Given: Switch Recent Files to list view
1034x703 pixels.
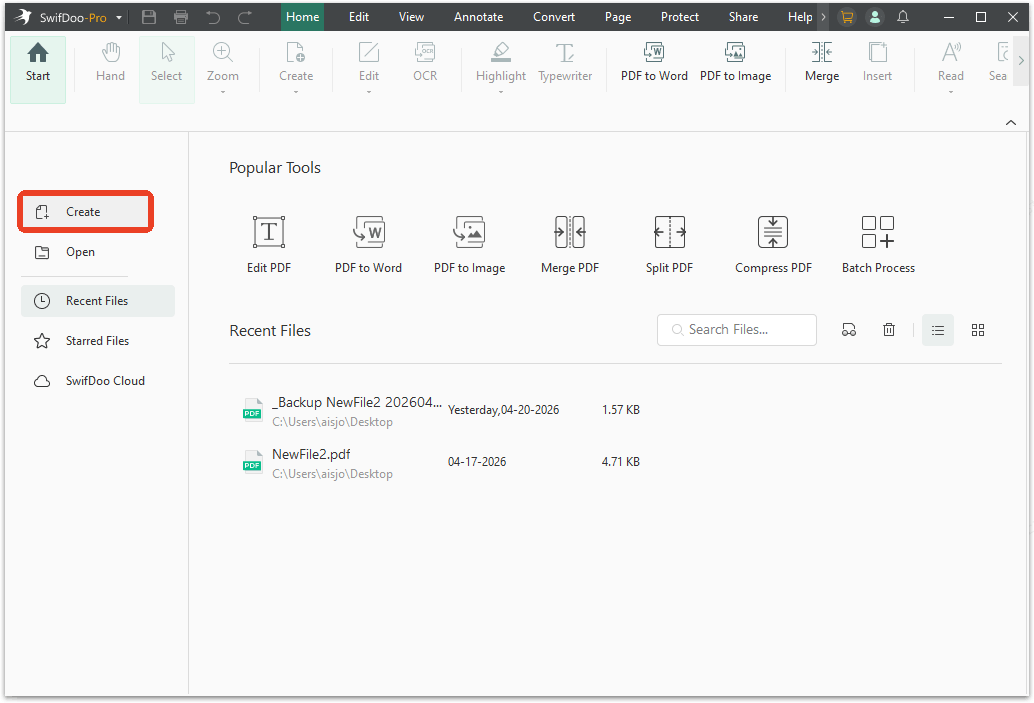Looking at the screenshot, I should tap(937, 329).
